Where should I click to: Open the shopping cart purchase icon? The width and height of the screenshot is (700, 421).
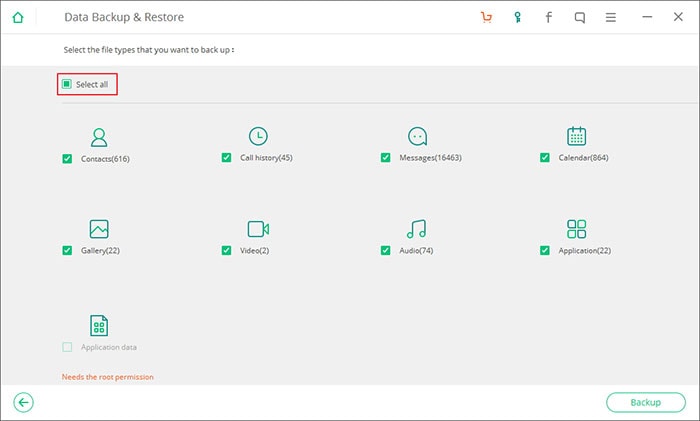[x=486, y=17]
